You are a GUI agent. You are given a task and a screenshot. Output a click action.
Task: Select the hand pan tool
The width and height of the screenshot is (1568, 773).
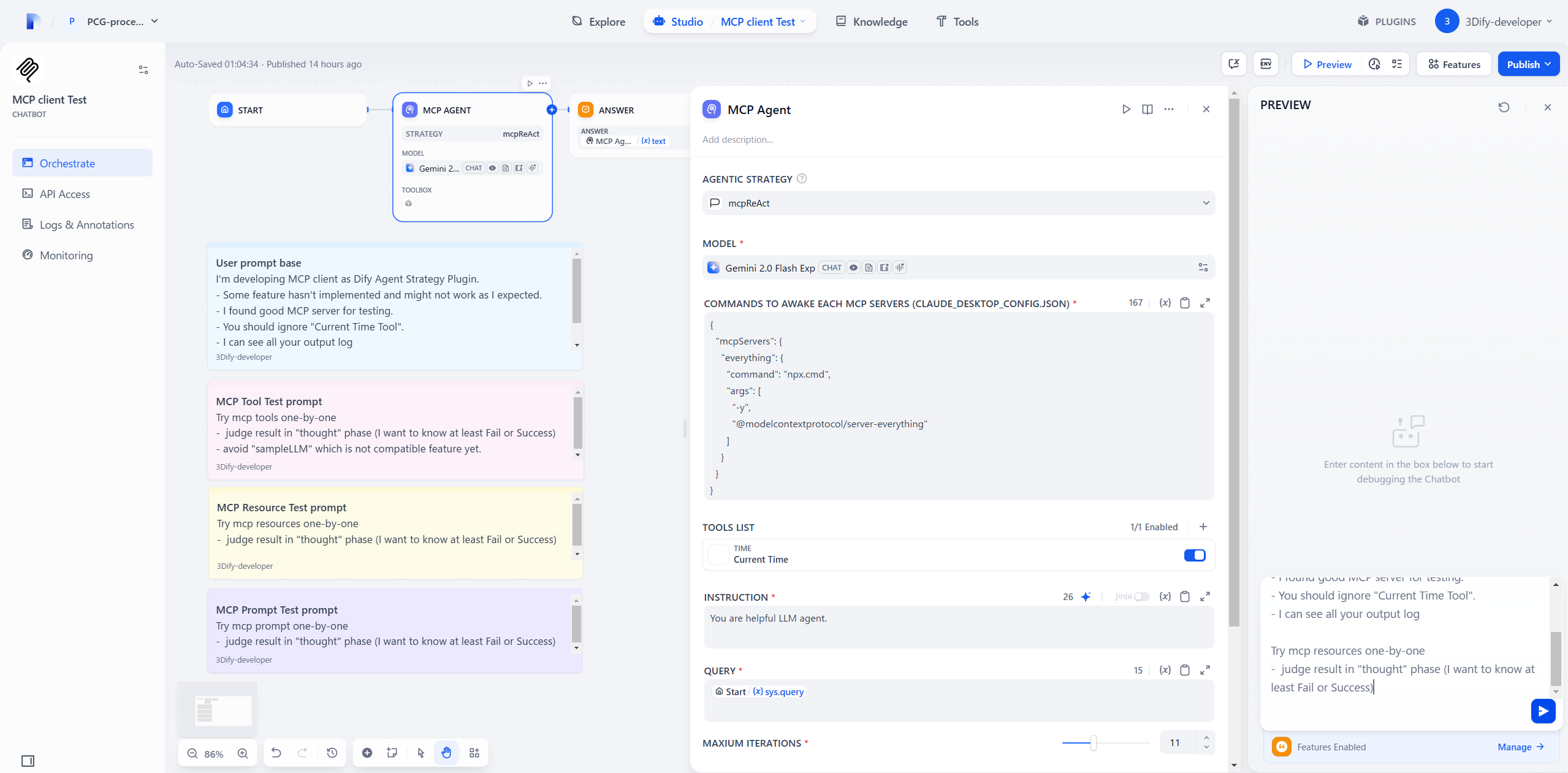pos(446,753)
